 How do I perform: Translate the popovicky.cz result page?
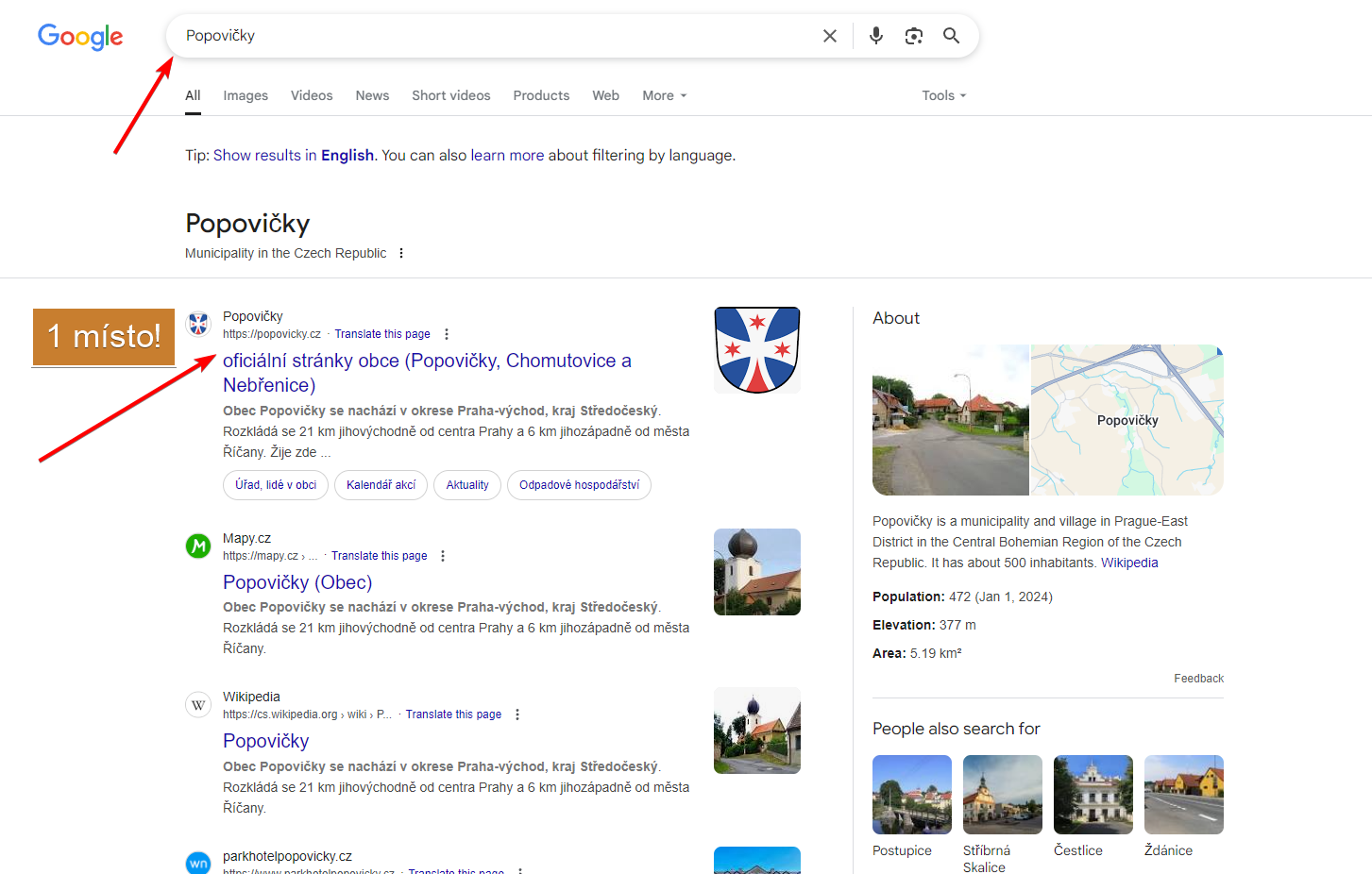click(382, 334)
